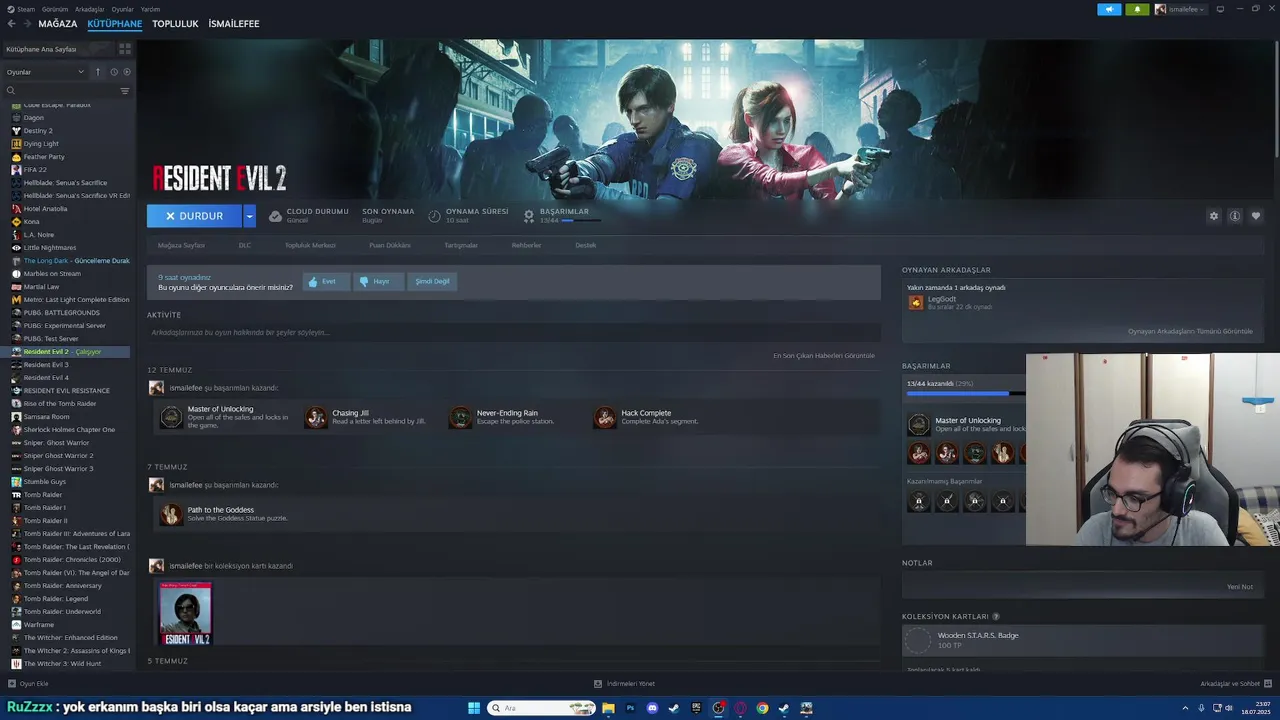
Task: Open the Resident Evil 2 trading card thumbnail
Action: pos(185,613)
